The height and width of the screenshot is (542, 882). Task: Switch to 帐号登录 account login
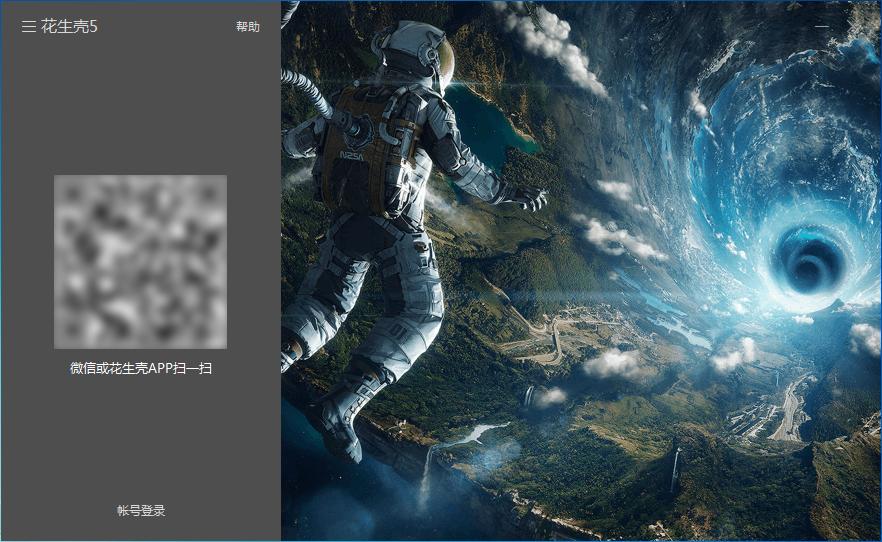[141, 511]
